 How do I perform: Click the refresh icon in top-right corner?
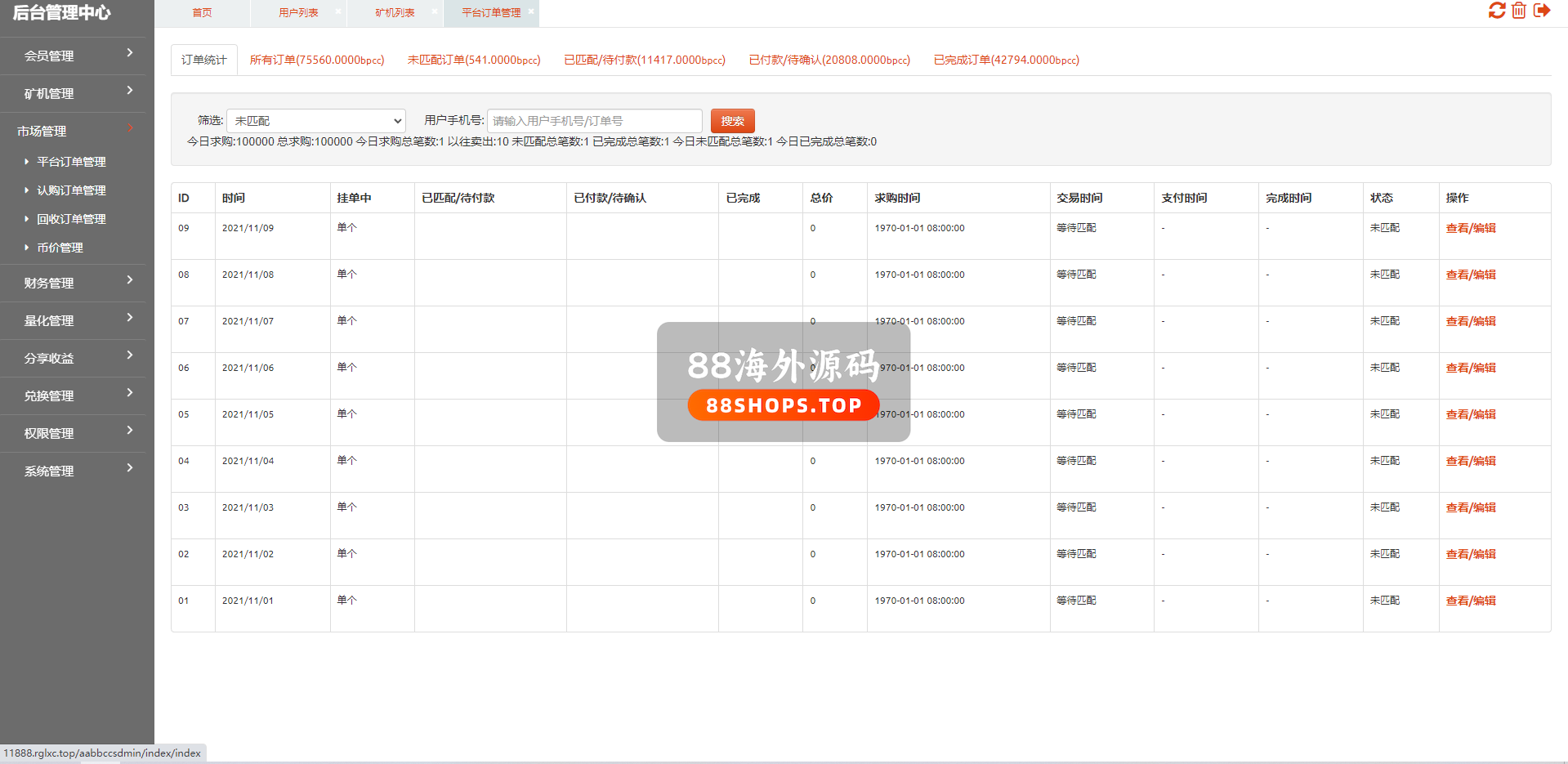click(x=1496, y=11)
